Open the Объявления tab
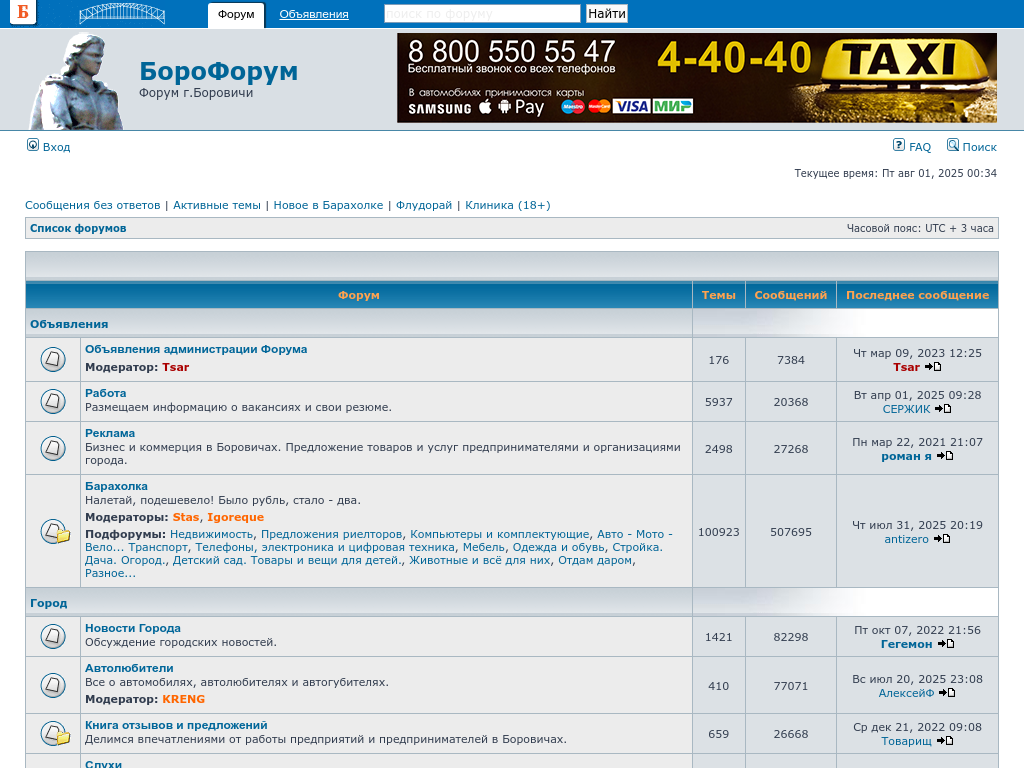 tap(314, 15)
